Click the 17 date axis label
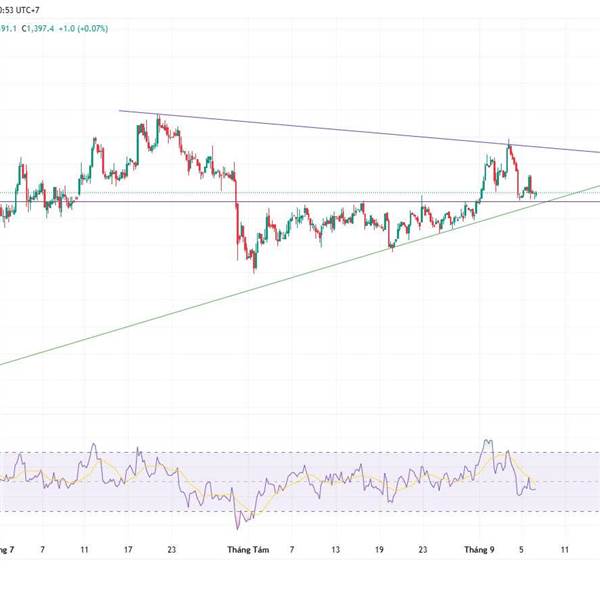This screenshot has height=600, width=600. click(x=128, y=550)
